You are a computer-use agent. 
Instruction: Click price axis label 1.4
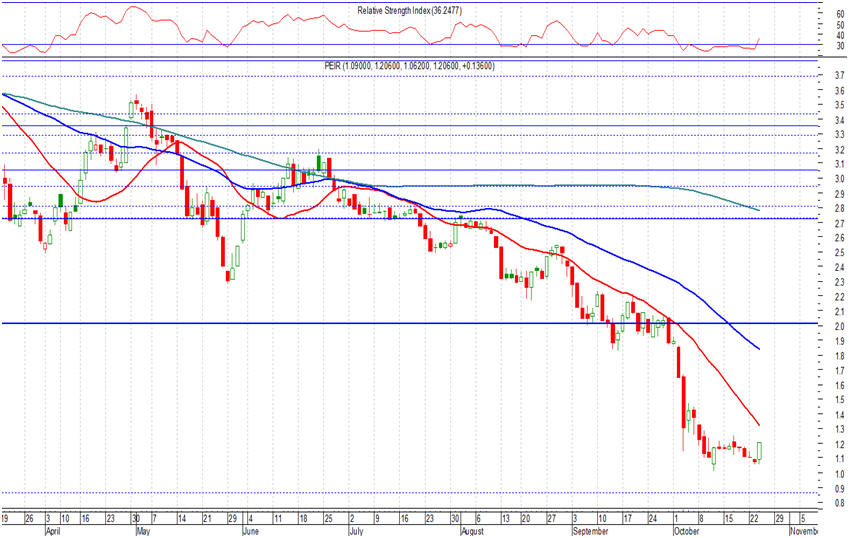[x=840, y=415]
